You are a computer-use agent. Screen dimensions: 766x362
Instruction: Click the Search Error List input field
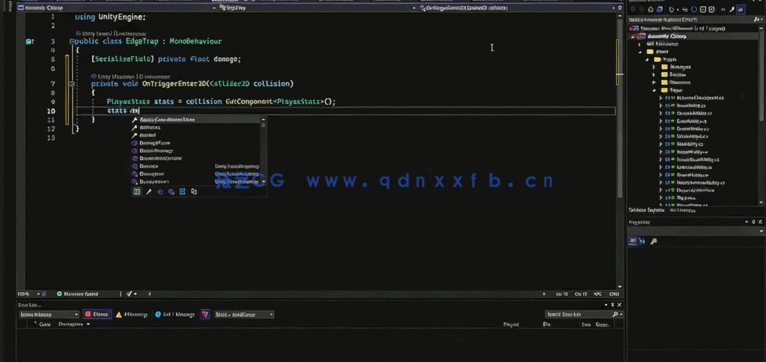(578, 315)
